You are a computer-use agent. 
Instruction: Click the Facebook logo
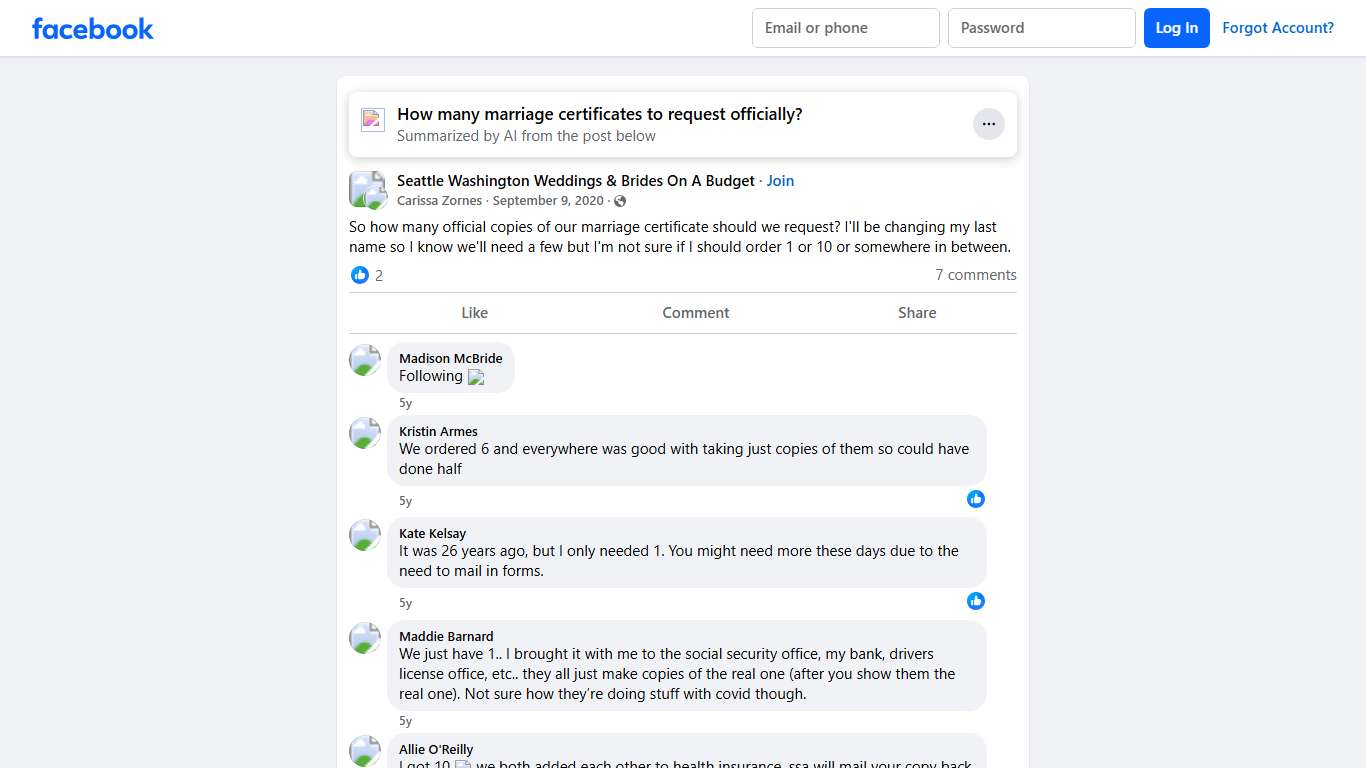(x=93, y=28)
